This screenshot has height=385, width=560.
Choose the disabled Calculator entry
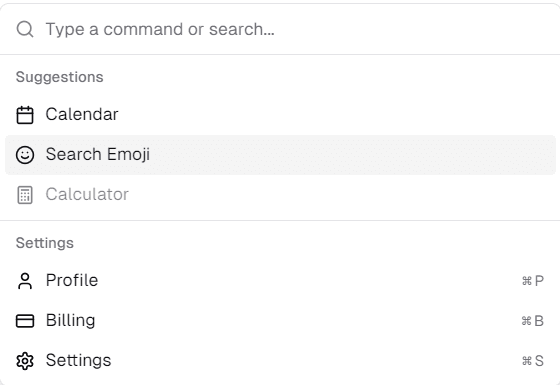280,195
